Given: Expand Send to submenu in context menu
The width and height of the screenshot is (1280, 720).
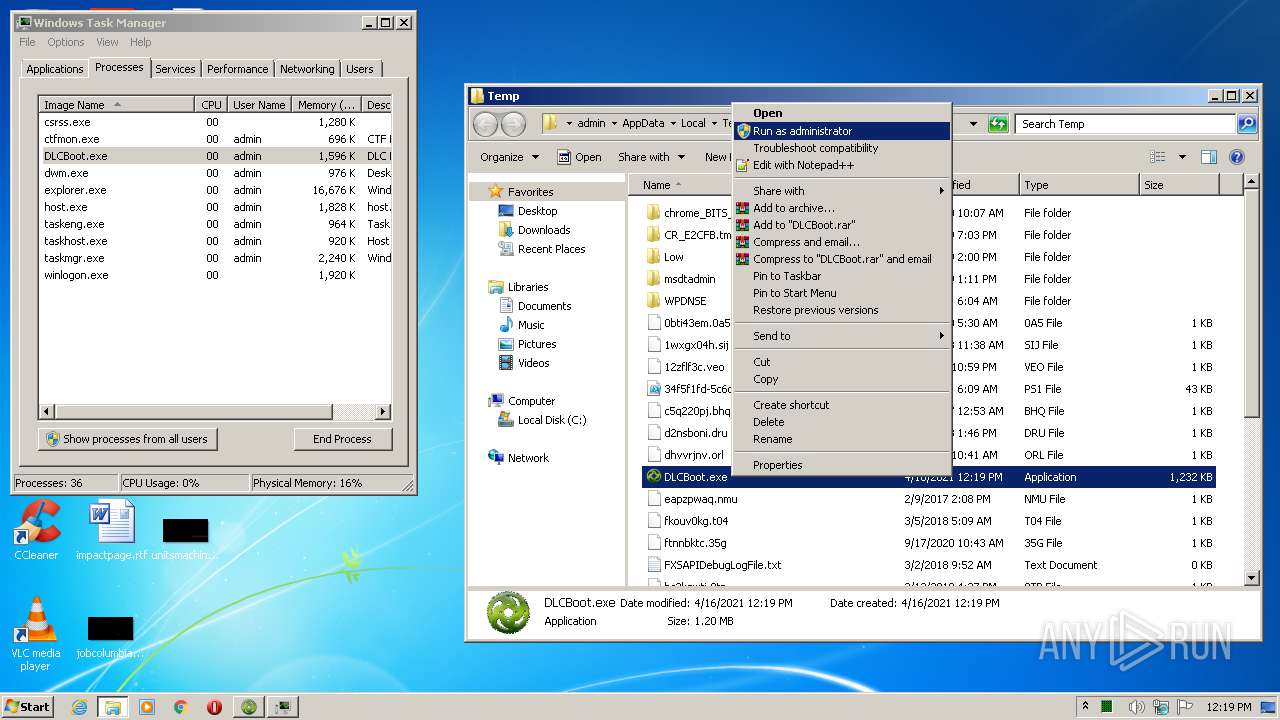Looking at the screenshot, I should click(x=841, y=336).
